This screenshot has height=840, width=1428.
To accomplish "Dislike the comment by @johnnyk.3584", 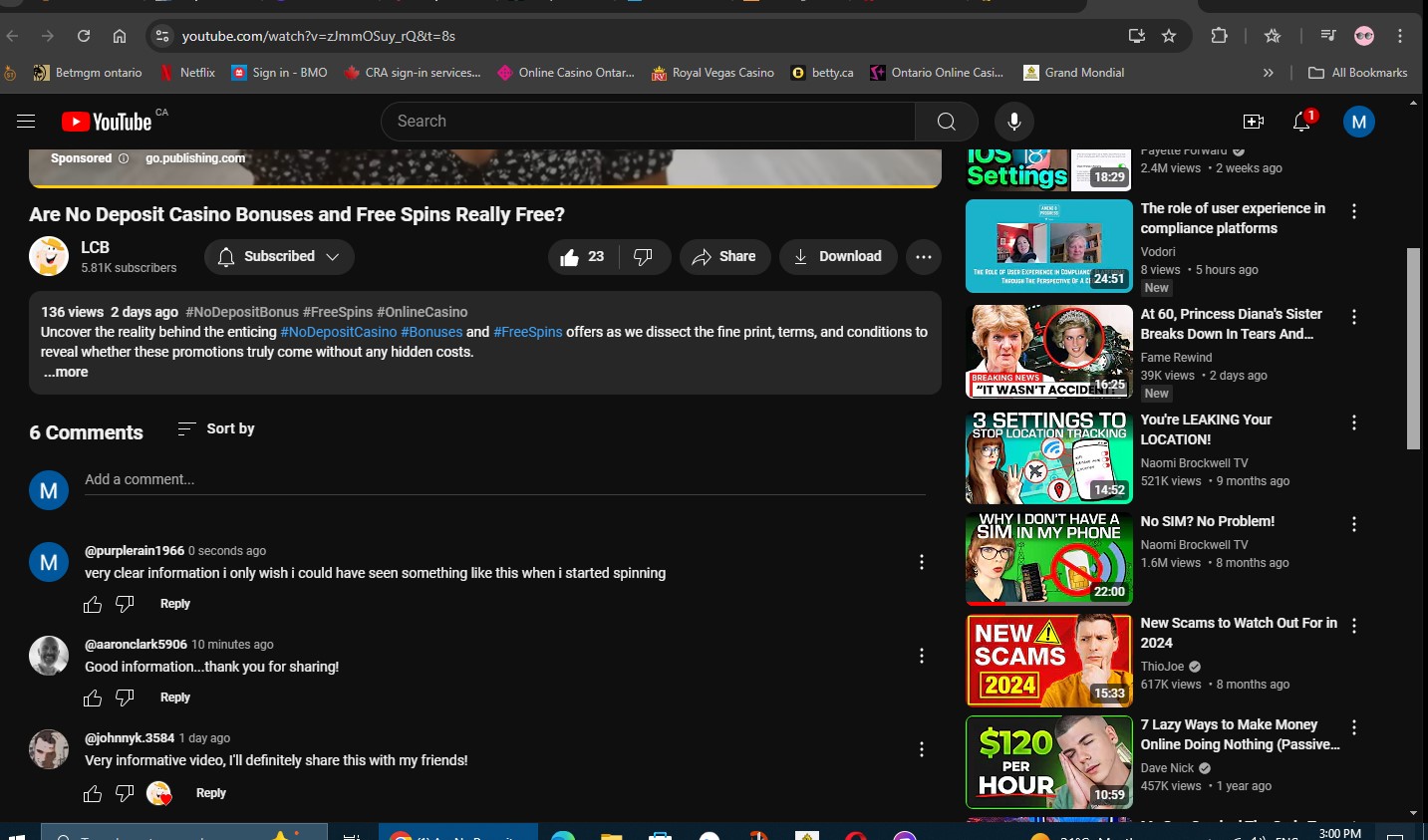I will [x=125, y=793].
